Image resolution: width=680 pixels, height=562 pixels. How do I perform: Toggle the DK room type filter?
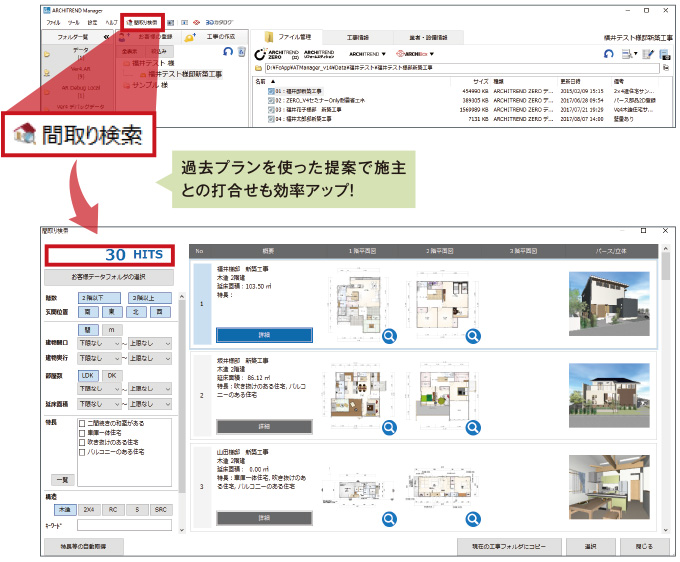pyautogui.click(x=112, y=376)
